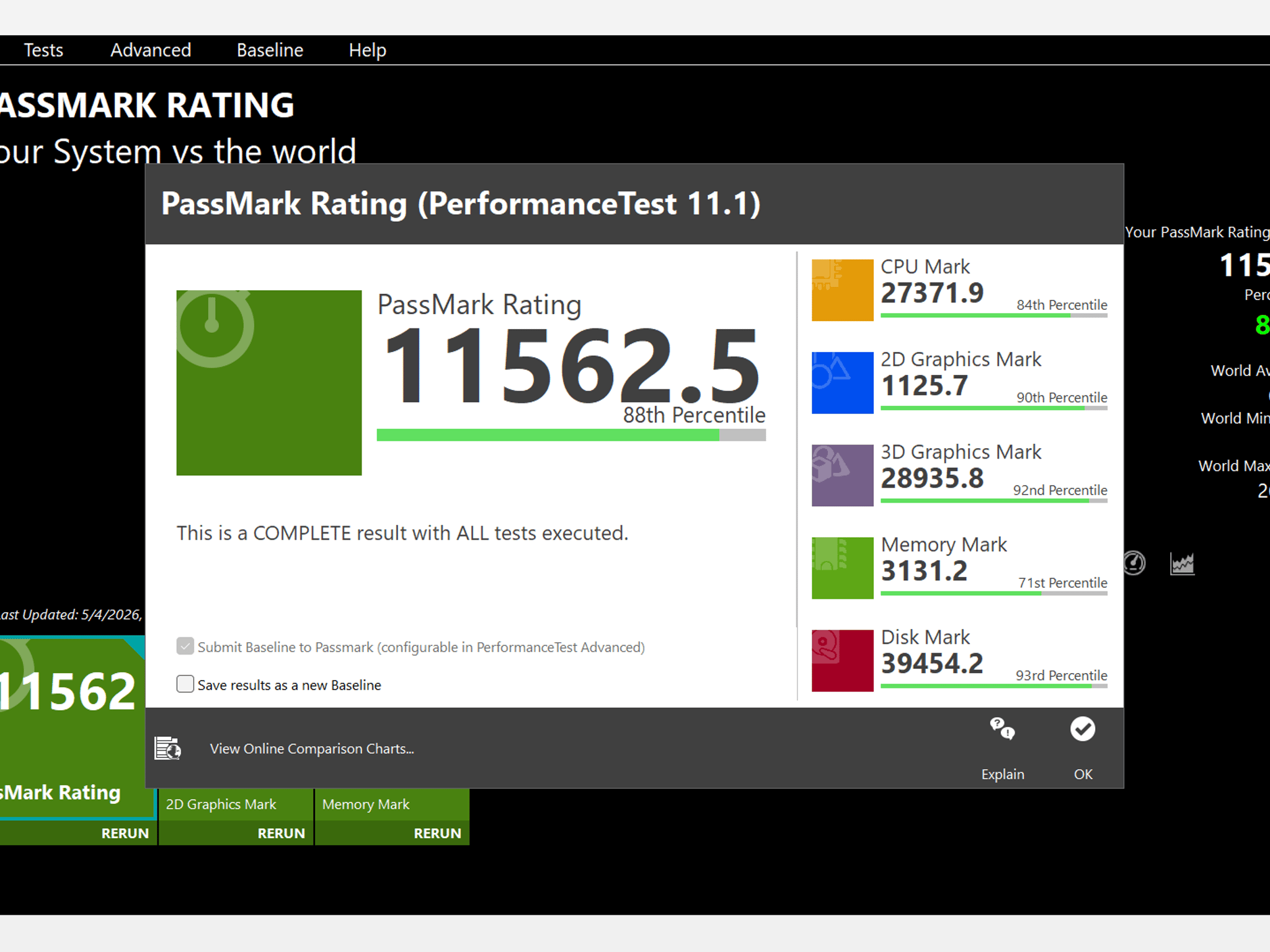Click the CPU Mark score 27371.9
Viewport: 1270px width, 952px height.
932,293
